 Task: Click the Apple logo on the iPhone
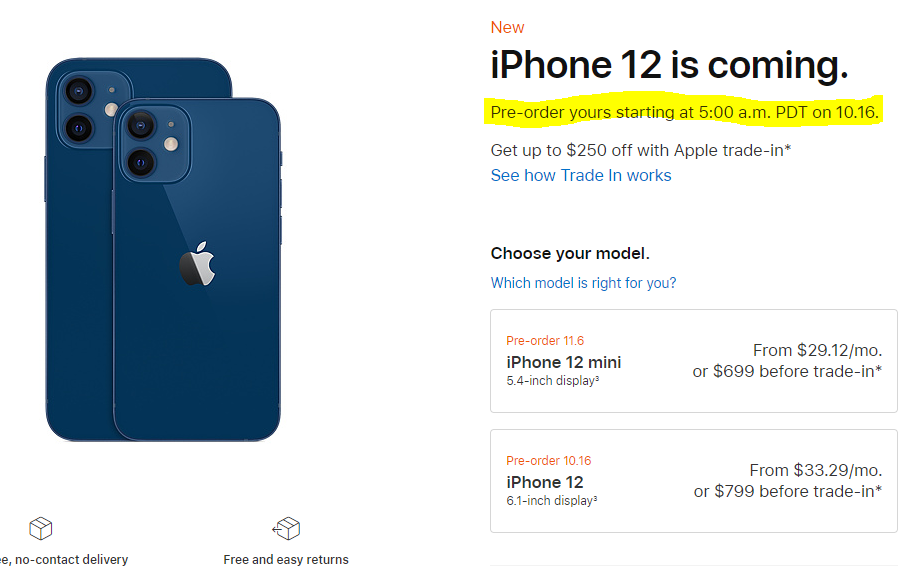[197, 264]
